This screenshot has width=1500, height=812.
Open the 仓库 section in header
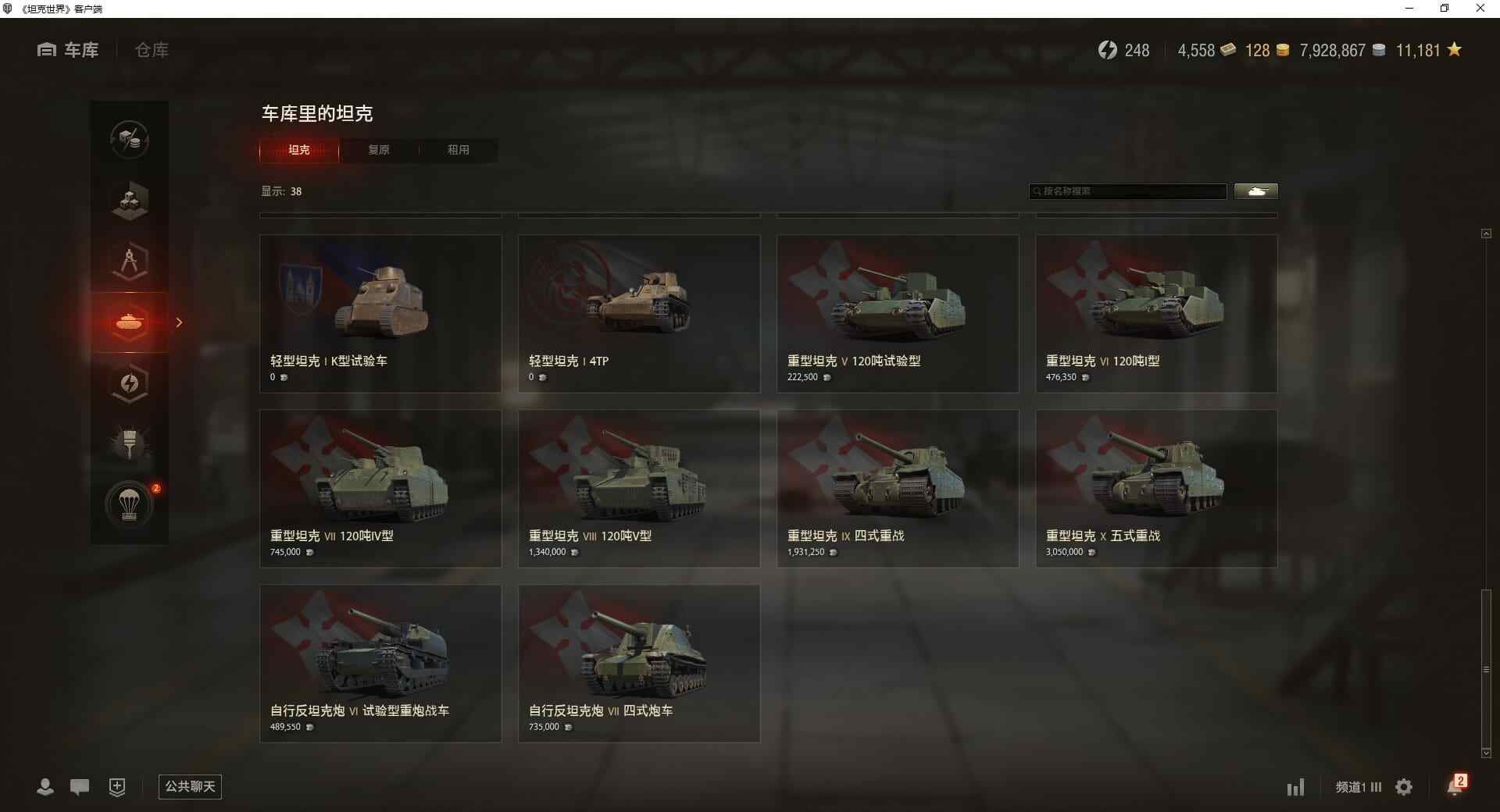tap(152, 50)
